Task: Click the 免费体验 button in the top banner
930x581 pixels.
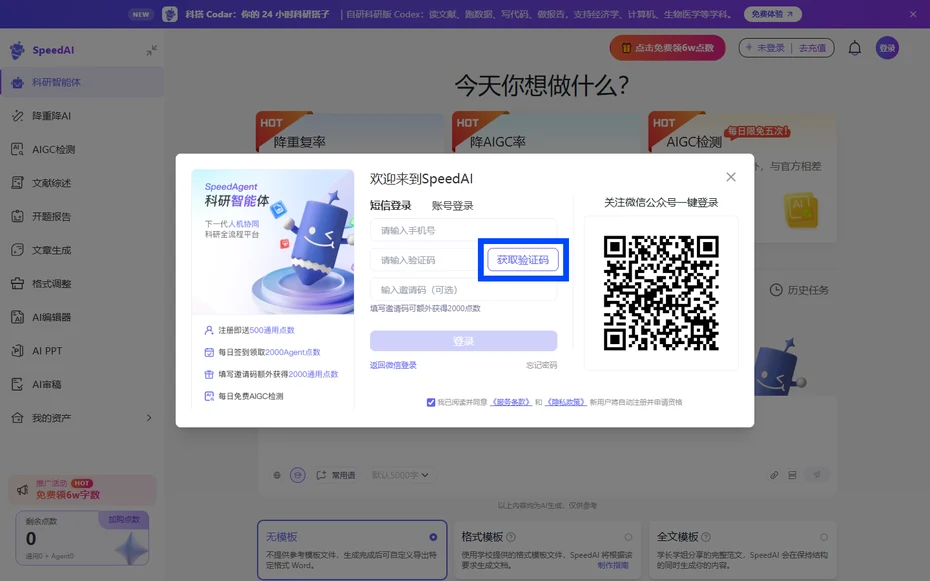Action: [x=772, y=14]
